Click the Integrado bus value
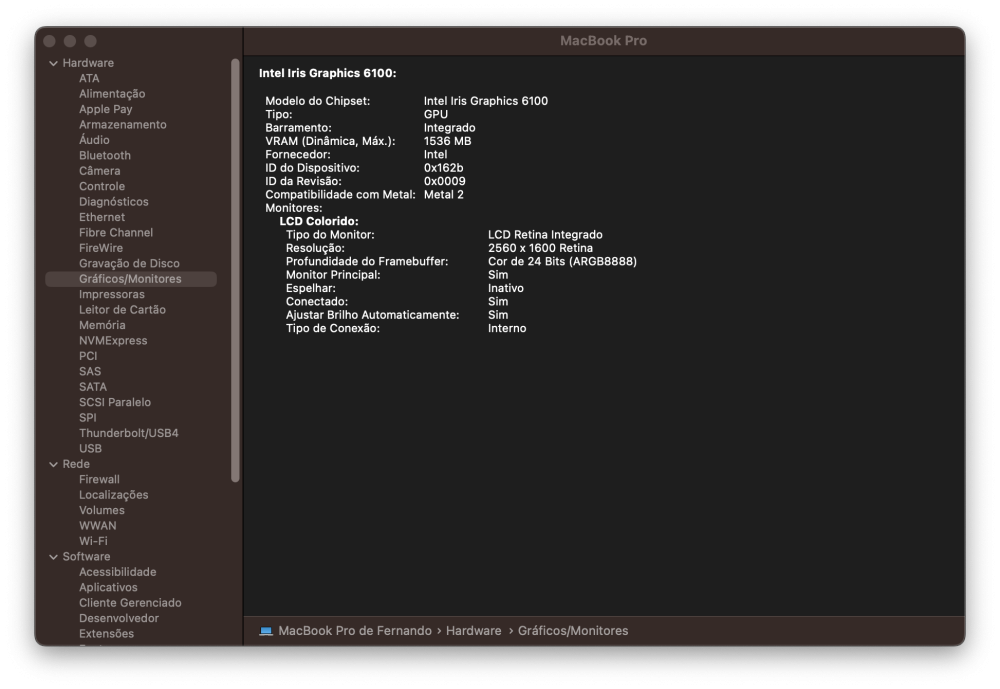Image resolution: width=1000 pixels, height=689 pixels. click(450, 128)
